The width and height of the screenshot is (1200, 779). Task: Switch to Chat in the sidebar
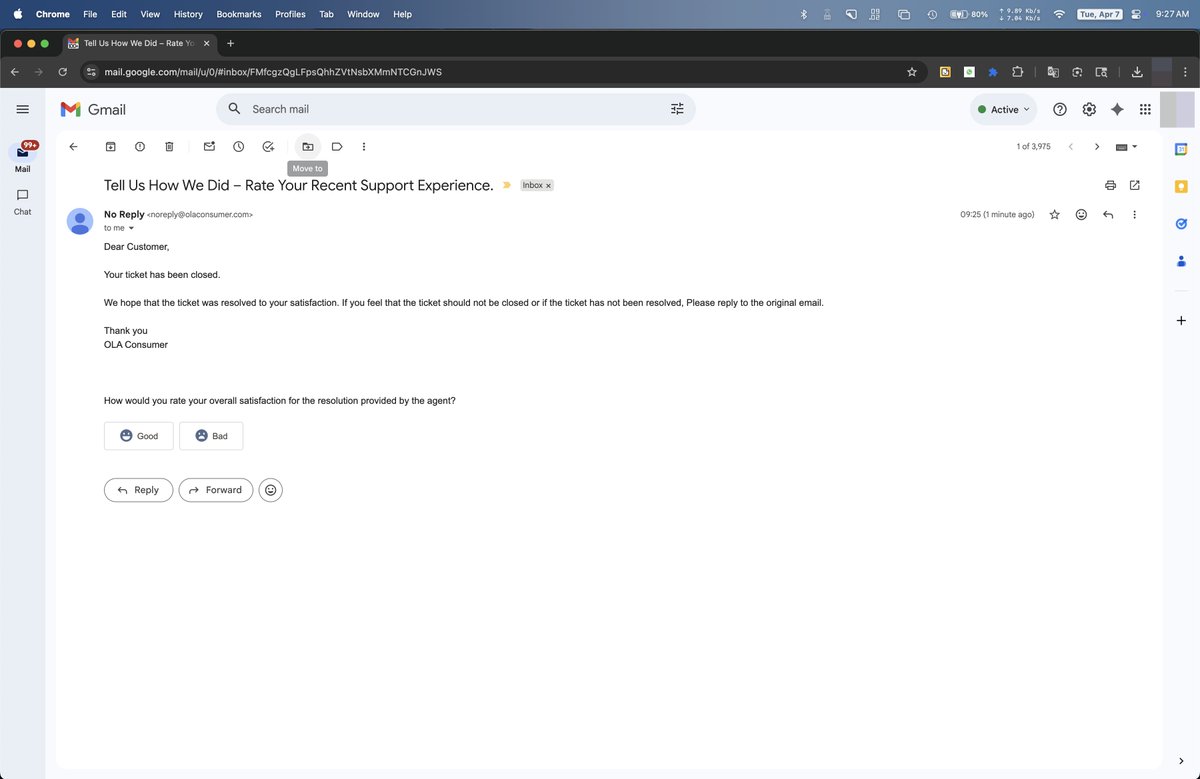click(22, 201)
